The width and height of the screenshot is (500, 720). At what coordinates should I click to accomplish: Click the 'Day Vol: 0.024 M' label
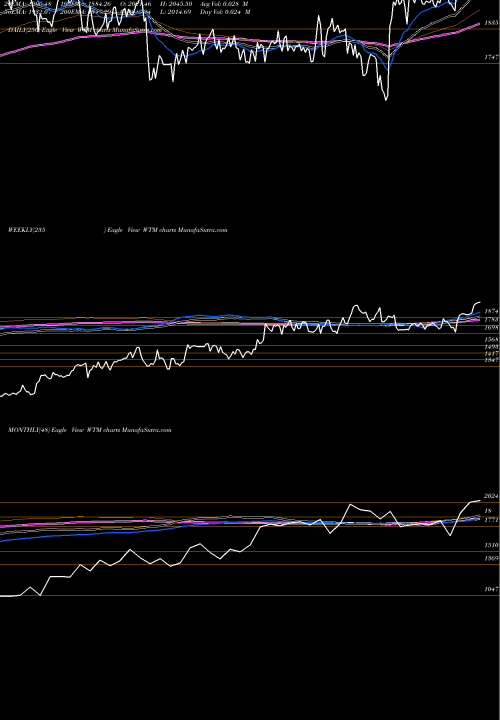(x=225, y=12)
